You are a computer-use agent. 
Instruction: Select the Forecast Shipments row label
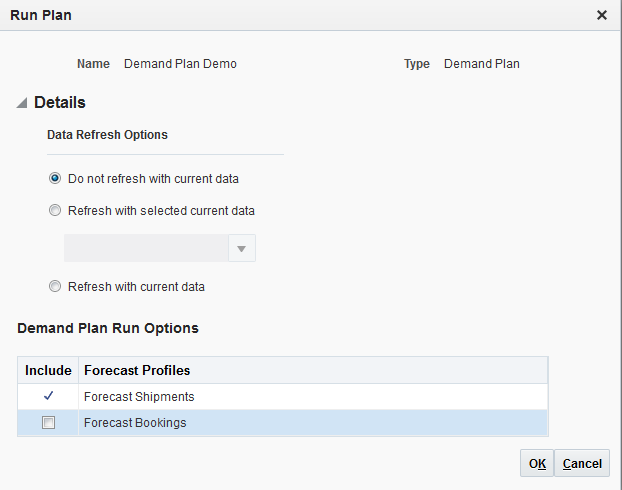click(139, 397)
